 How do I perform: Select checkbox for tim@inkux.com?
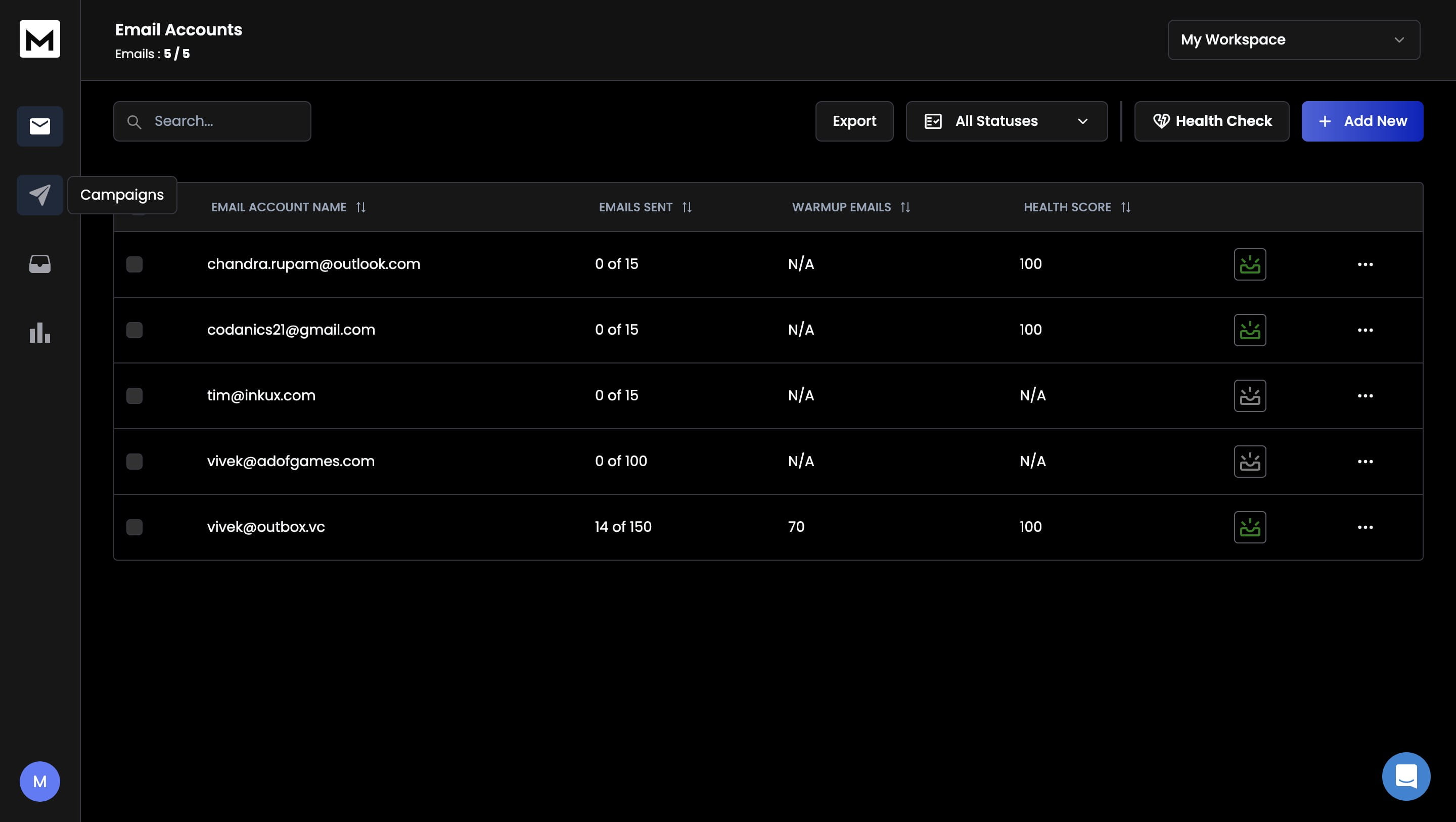134,396
